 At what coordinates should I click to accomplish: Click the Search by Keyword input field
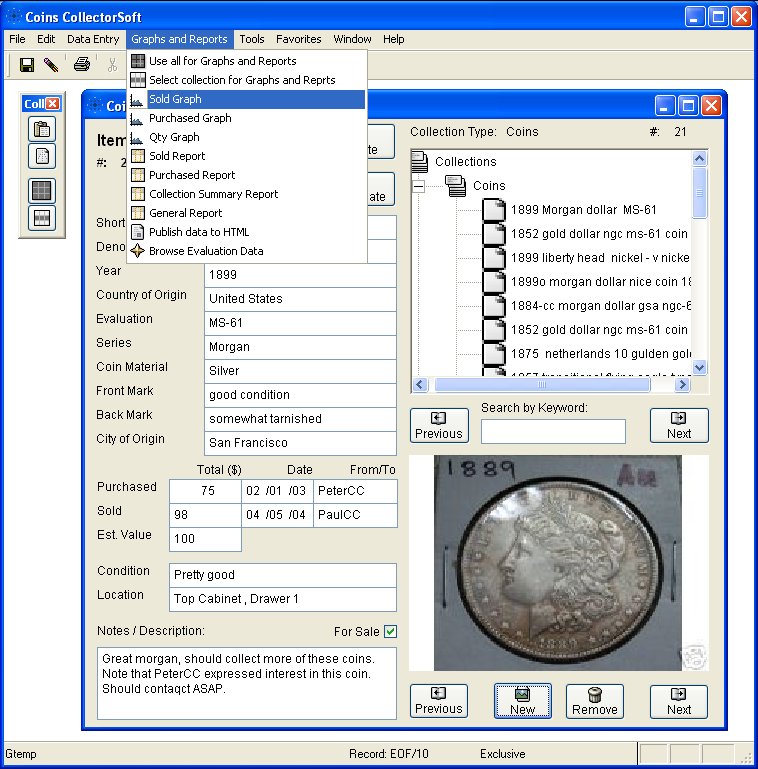tap(553, 432)
